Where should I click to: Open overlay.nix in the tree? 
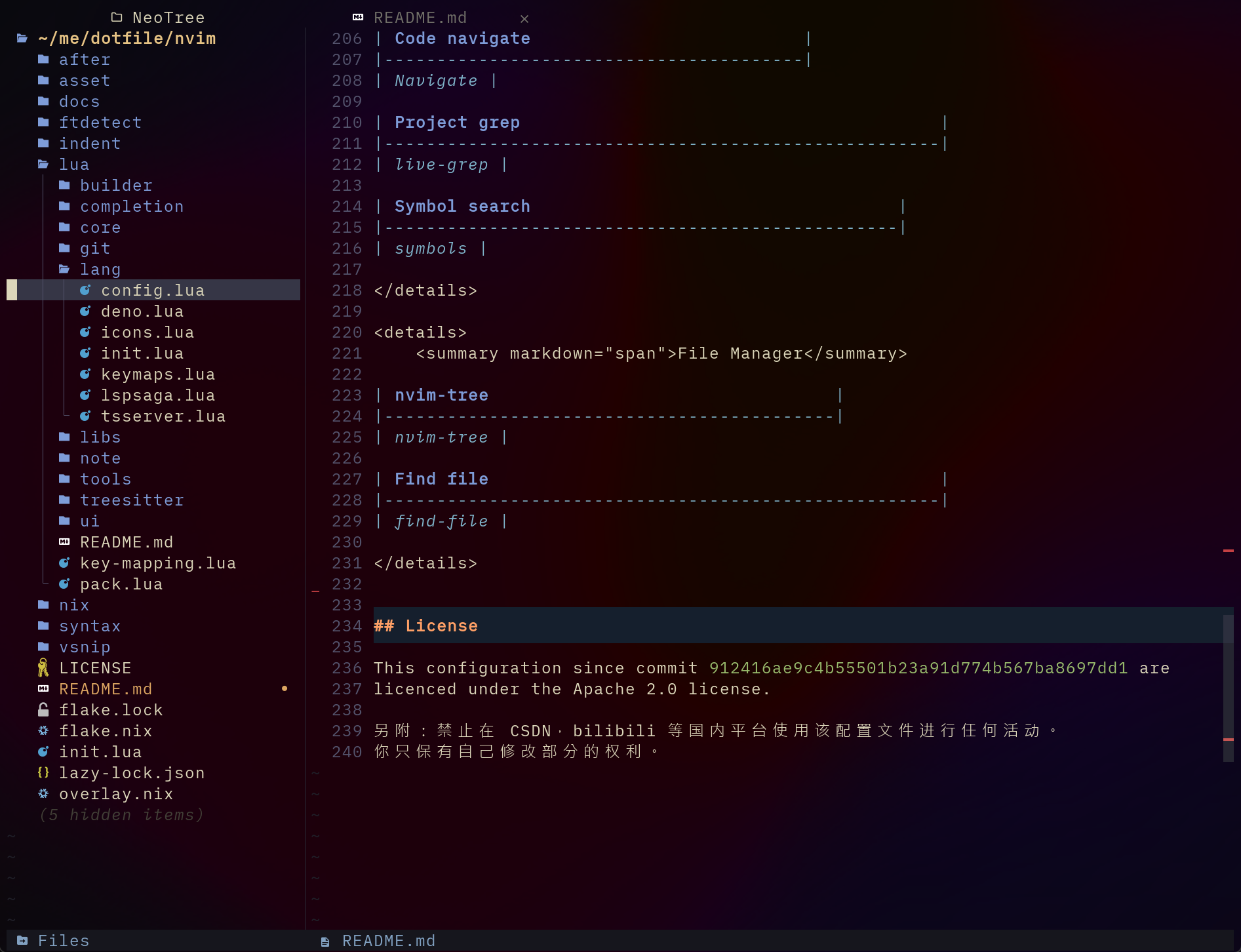[116, 794]
